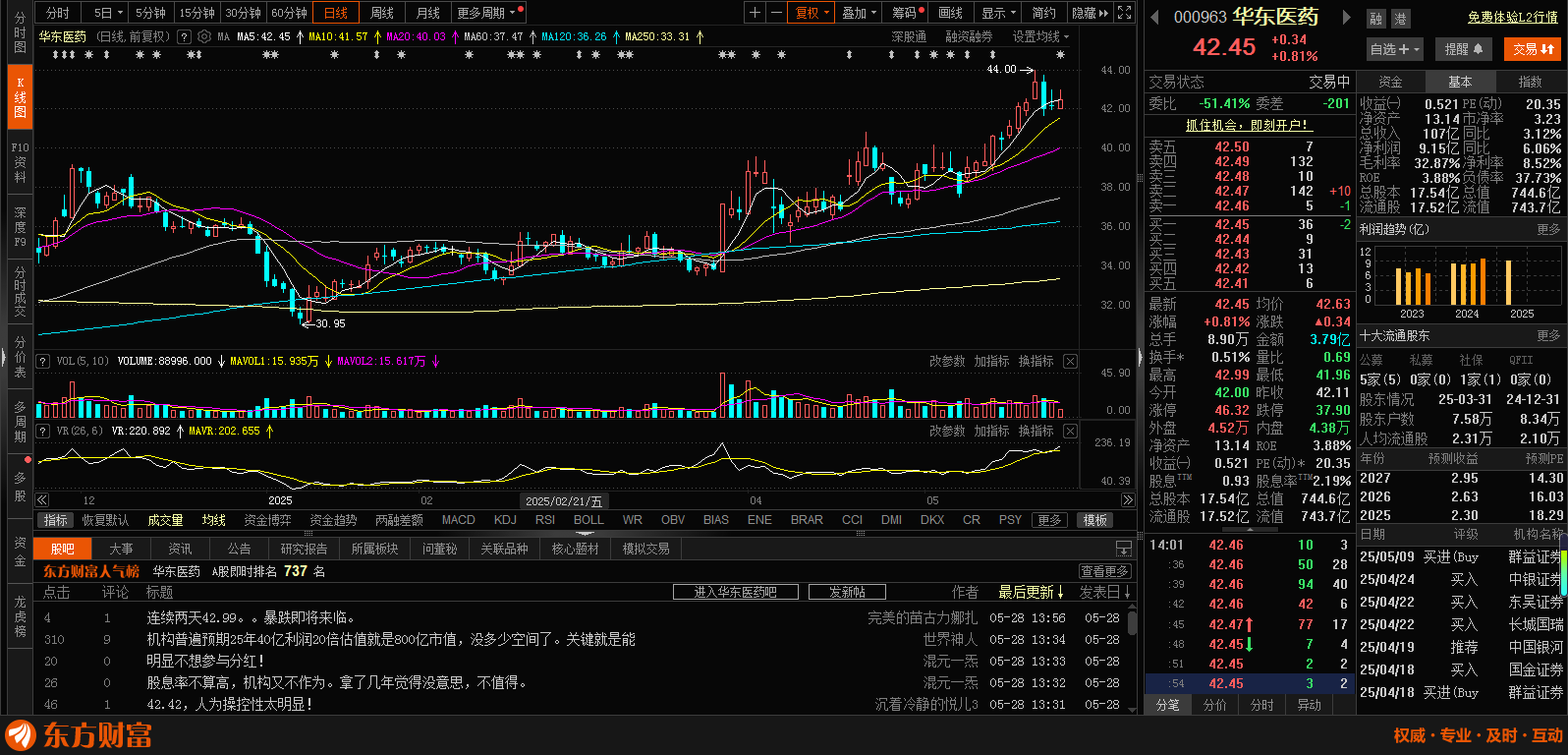Click the help question mark icon for VOL indicator
1568x755 pixels.
(42, 361)
